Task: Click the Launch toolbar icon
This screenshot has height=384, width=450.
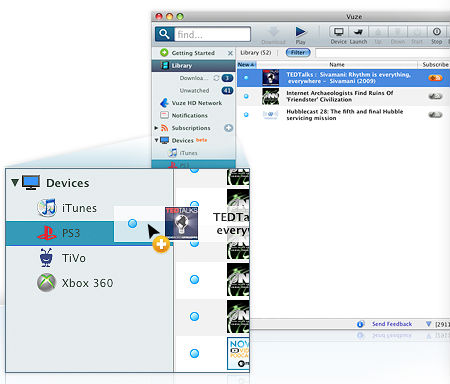Action: tap(358, 32)
